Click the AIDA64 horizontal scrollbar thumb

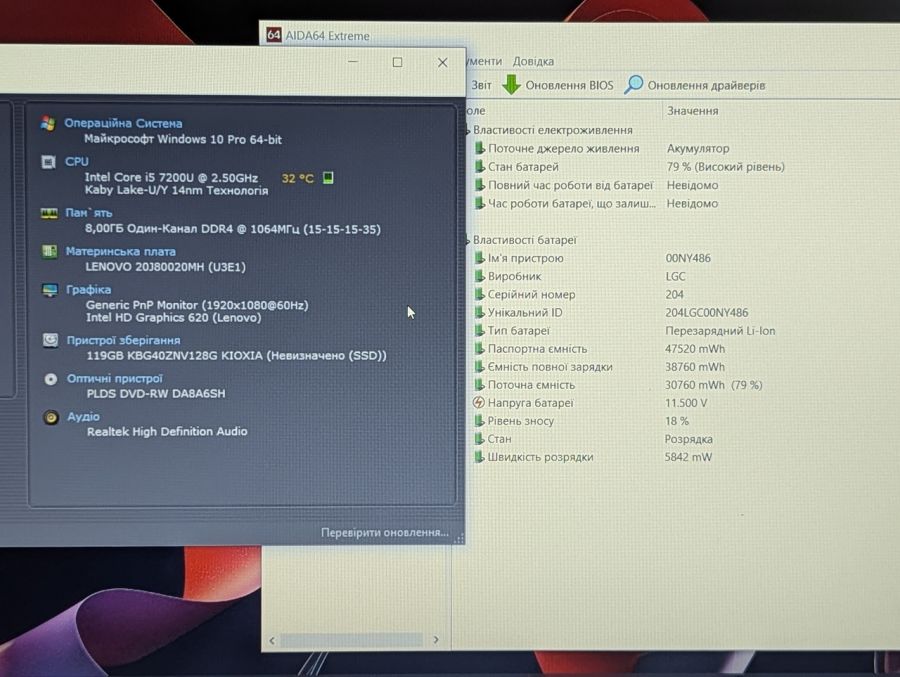click(x=351, y=640)
